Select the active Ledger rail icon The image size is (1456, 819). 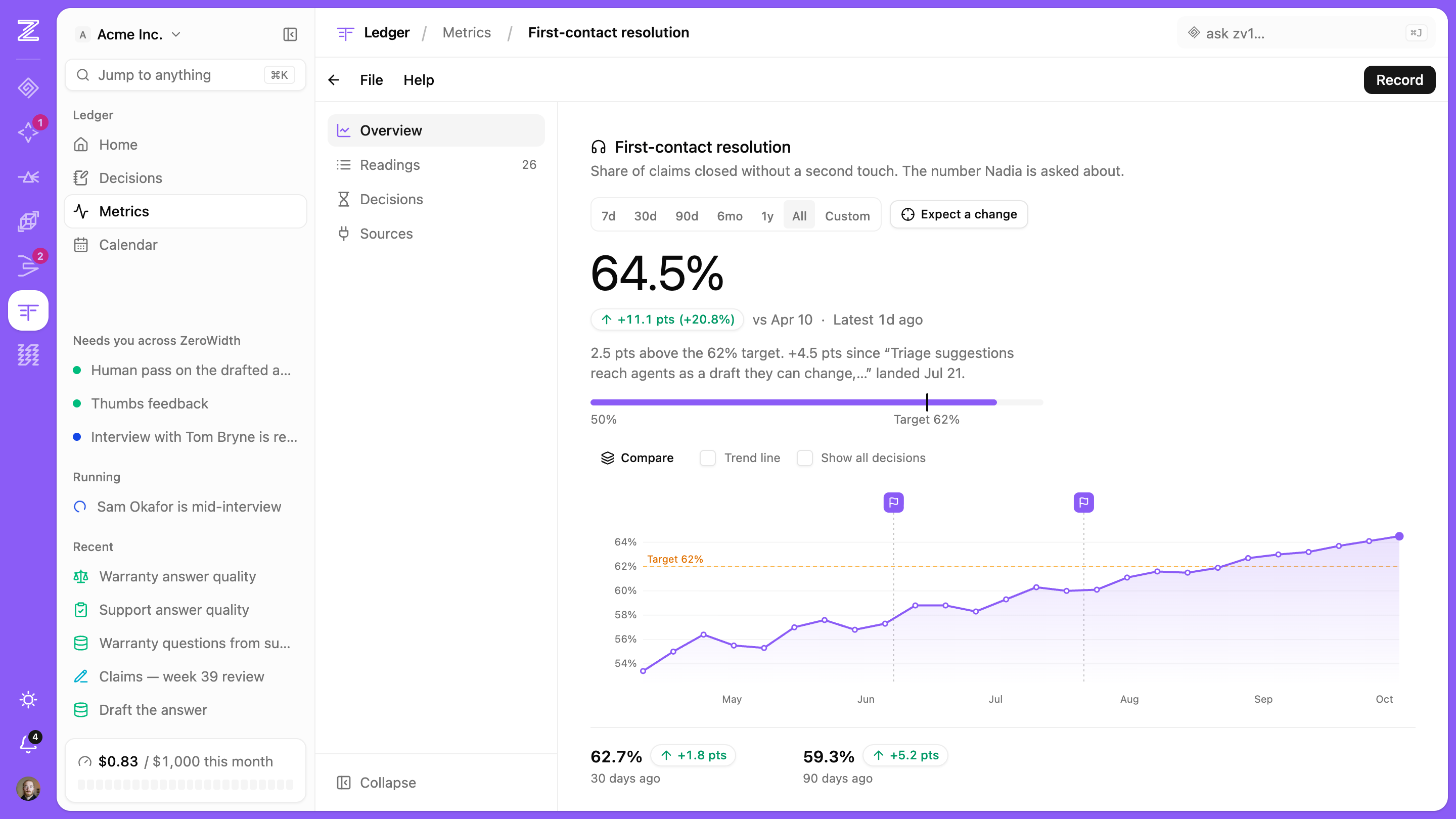(x=28, y=310)
